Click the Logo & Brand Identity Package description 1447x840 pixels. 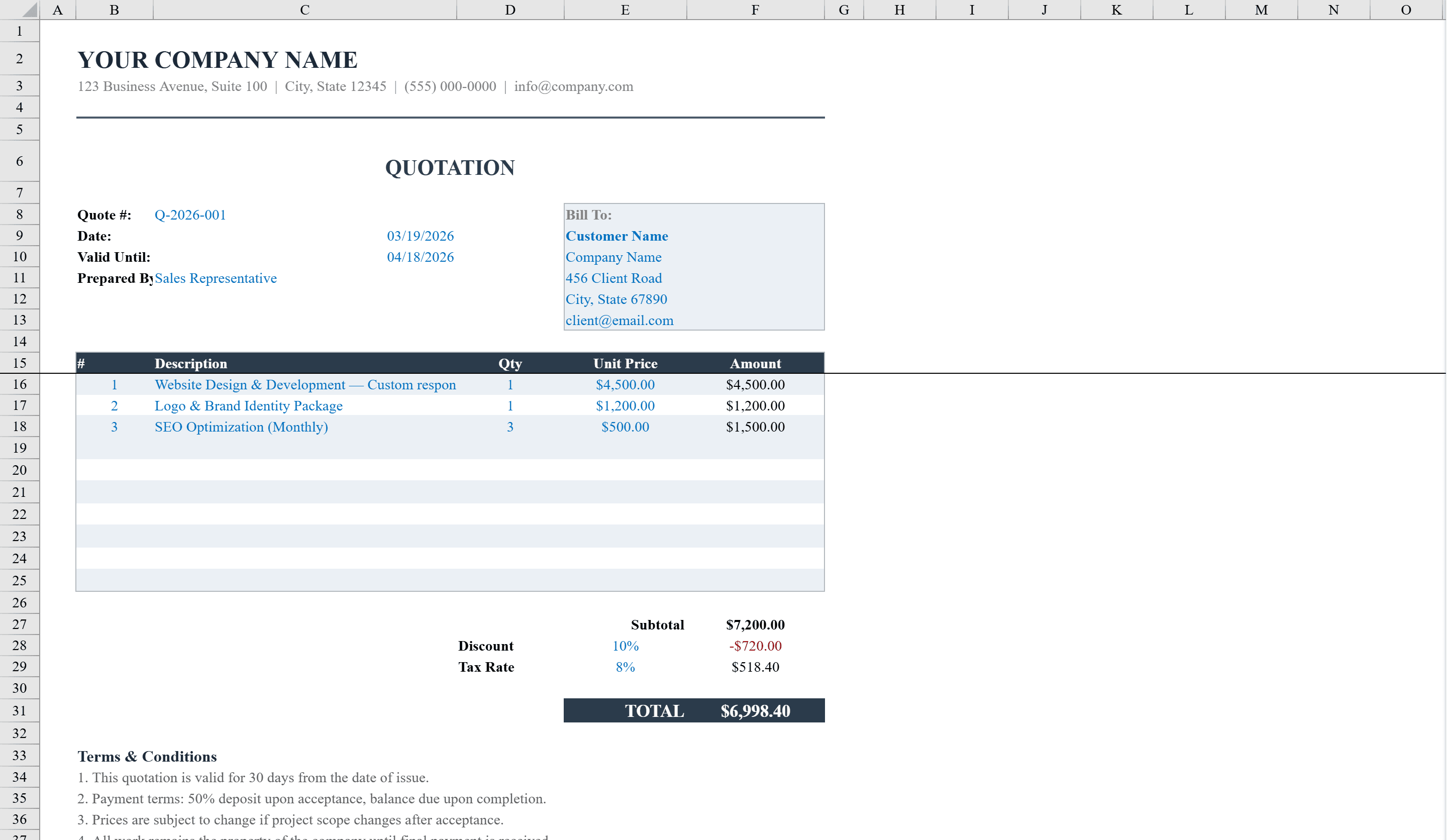[249, 405]
